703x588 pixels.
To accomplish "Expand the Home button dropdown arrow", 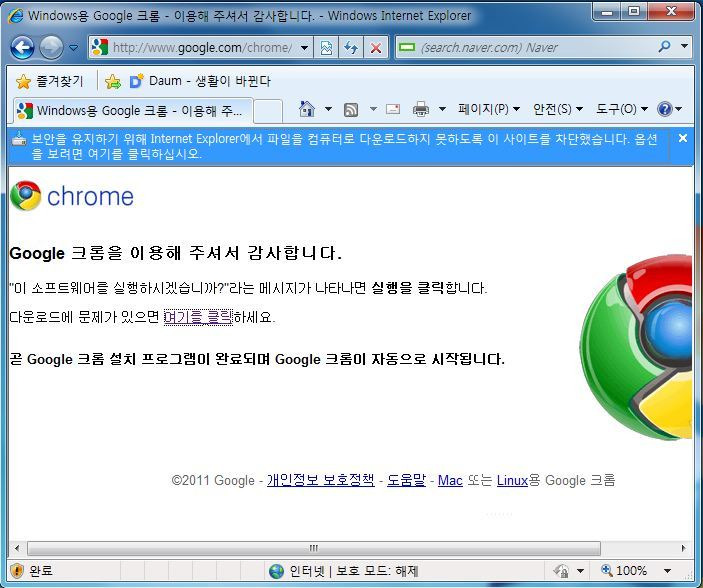I will point(328,109).
